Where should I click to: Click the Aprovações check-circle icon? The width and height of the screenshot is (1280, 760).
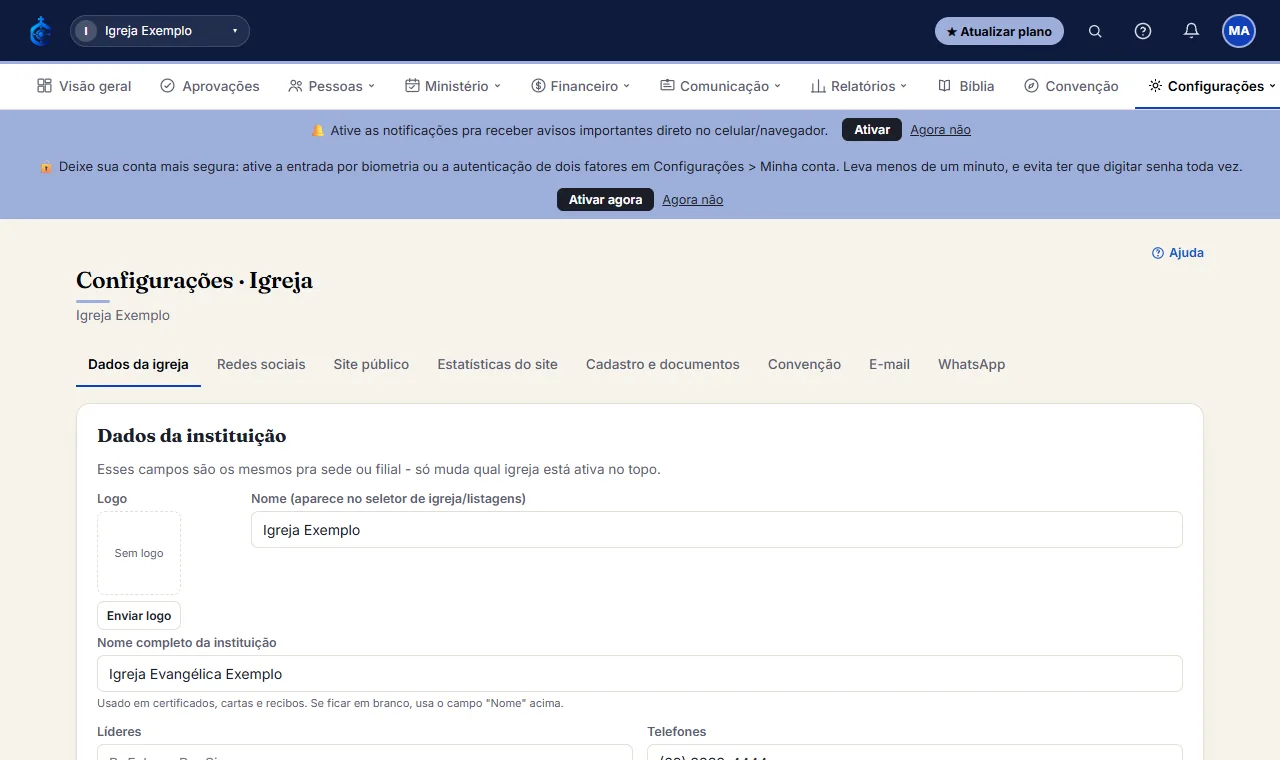coord(167,86)
